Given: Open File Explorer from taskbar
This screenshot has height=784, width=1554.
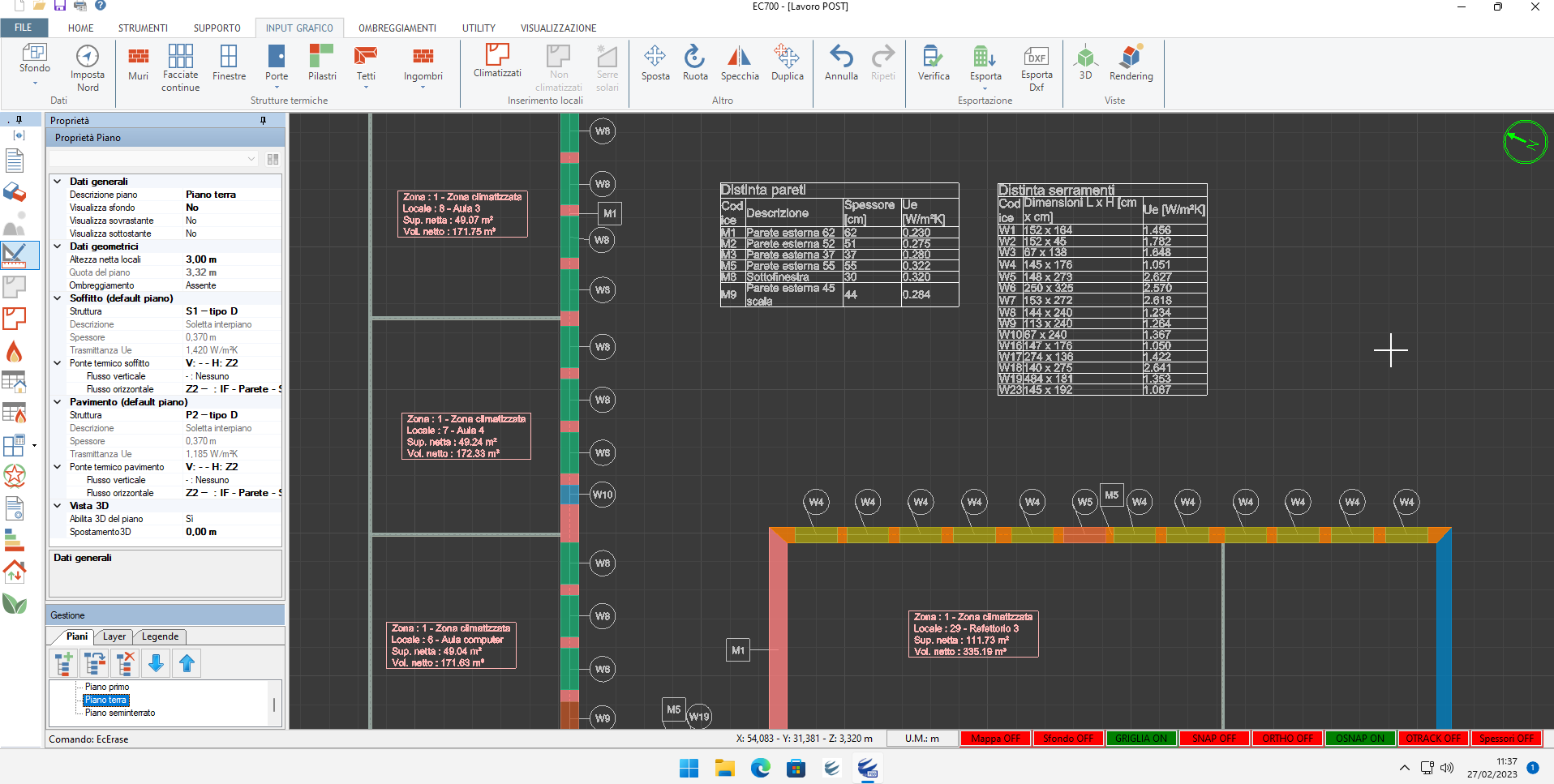Looking at the screenshot, I should [x=724, y=768].
